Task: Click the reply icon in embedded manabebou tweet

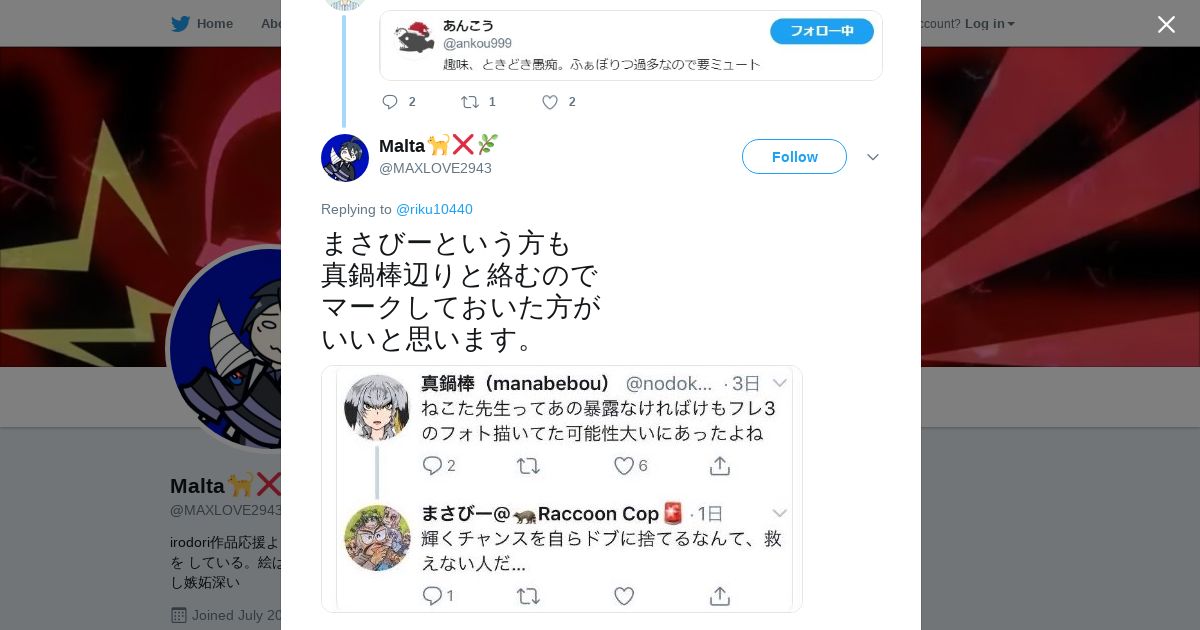Action: (432, 466)
